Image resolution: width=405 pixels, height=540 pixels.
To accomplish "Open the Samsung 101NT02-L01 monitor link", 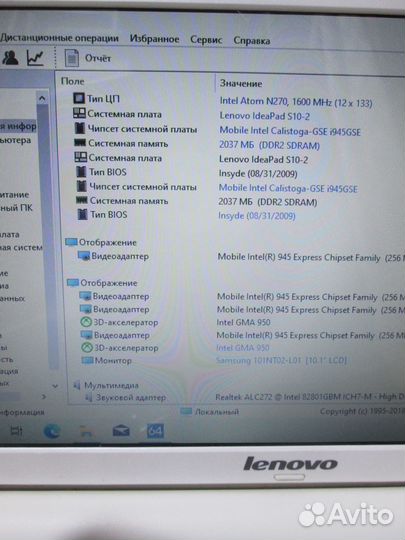I will 281,360.
